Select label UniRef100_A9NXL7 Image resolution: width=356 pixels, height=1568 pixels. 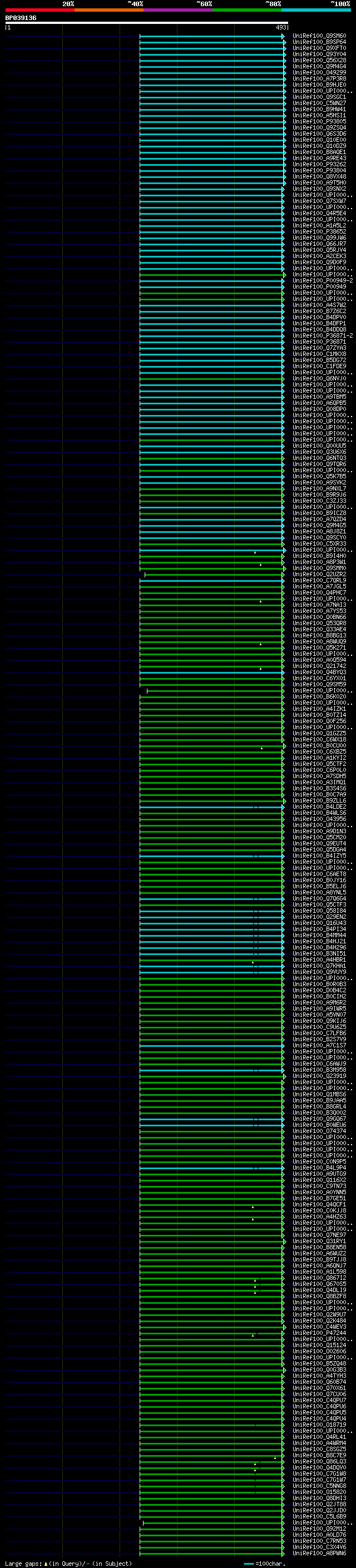coord(319,488)
